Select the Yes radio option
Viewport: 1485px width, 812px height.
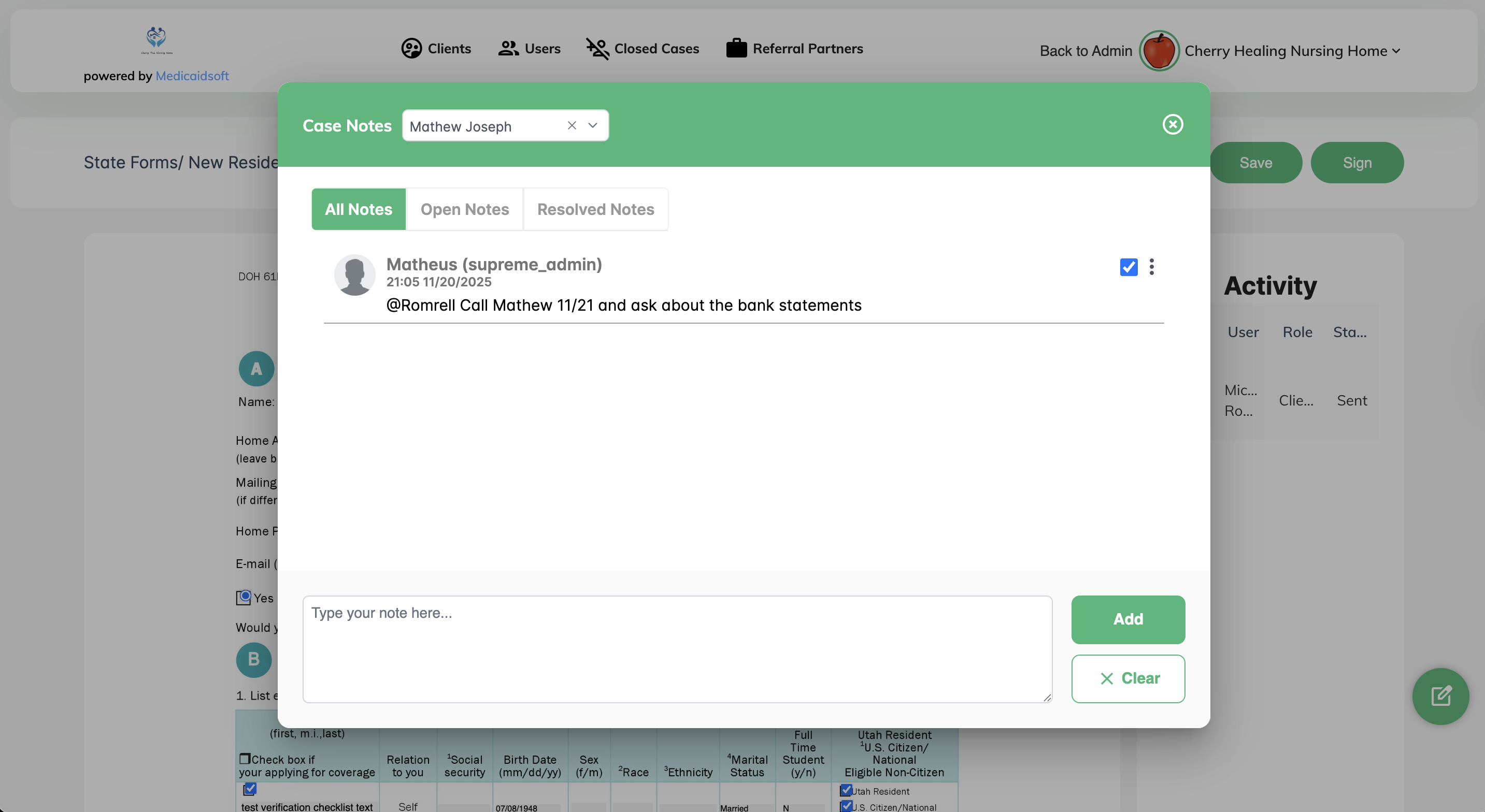point(245,597)
